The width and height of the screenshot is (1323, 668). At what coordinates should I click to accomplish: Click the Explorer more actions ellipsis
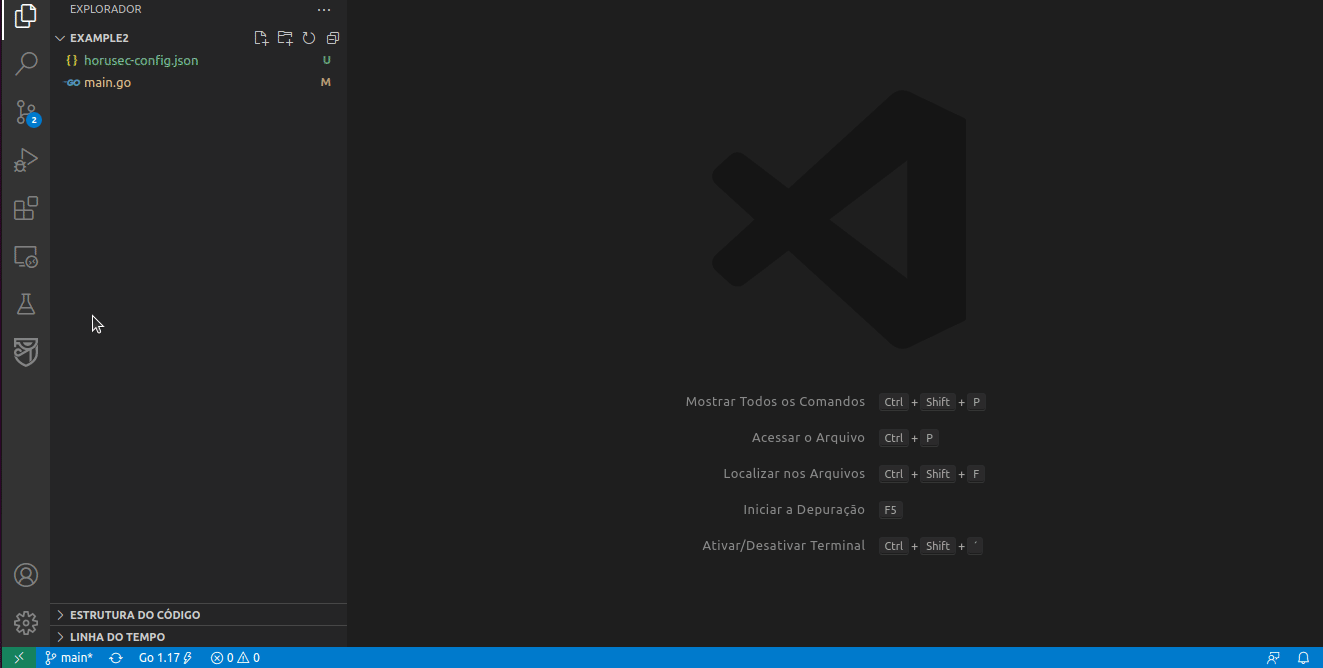pyautogui.click(x=323, y=10)
